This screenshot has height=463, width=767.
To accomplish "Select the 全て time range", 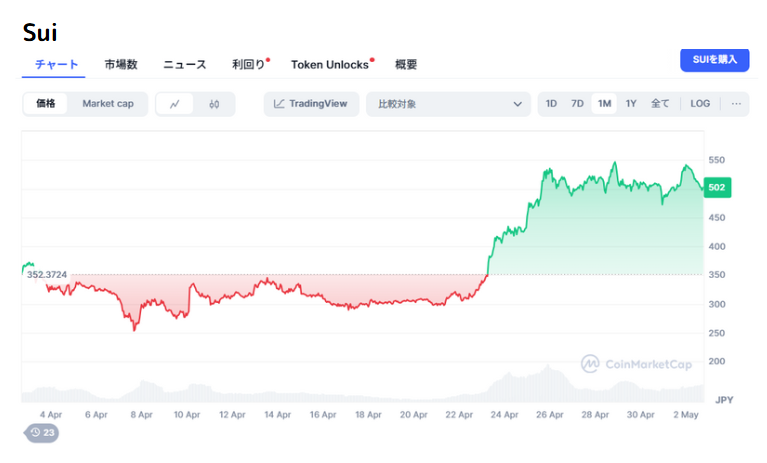I will [659, 104].
